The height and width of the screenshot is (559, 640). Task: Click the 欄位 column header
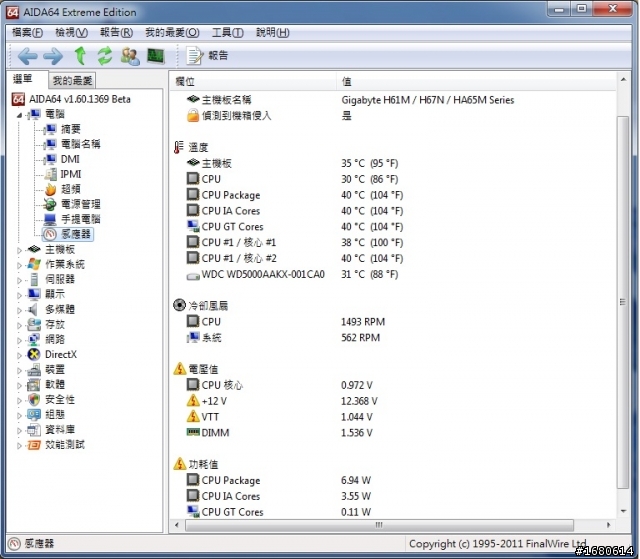(253, 82)
